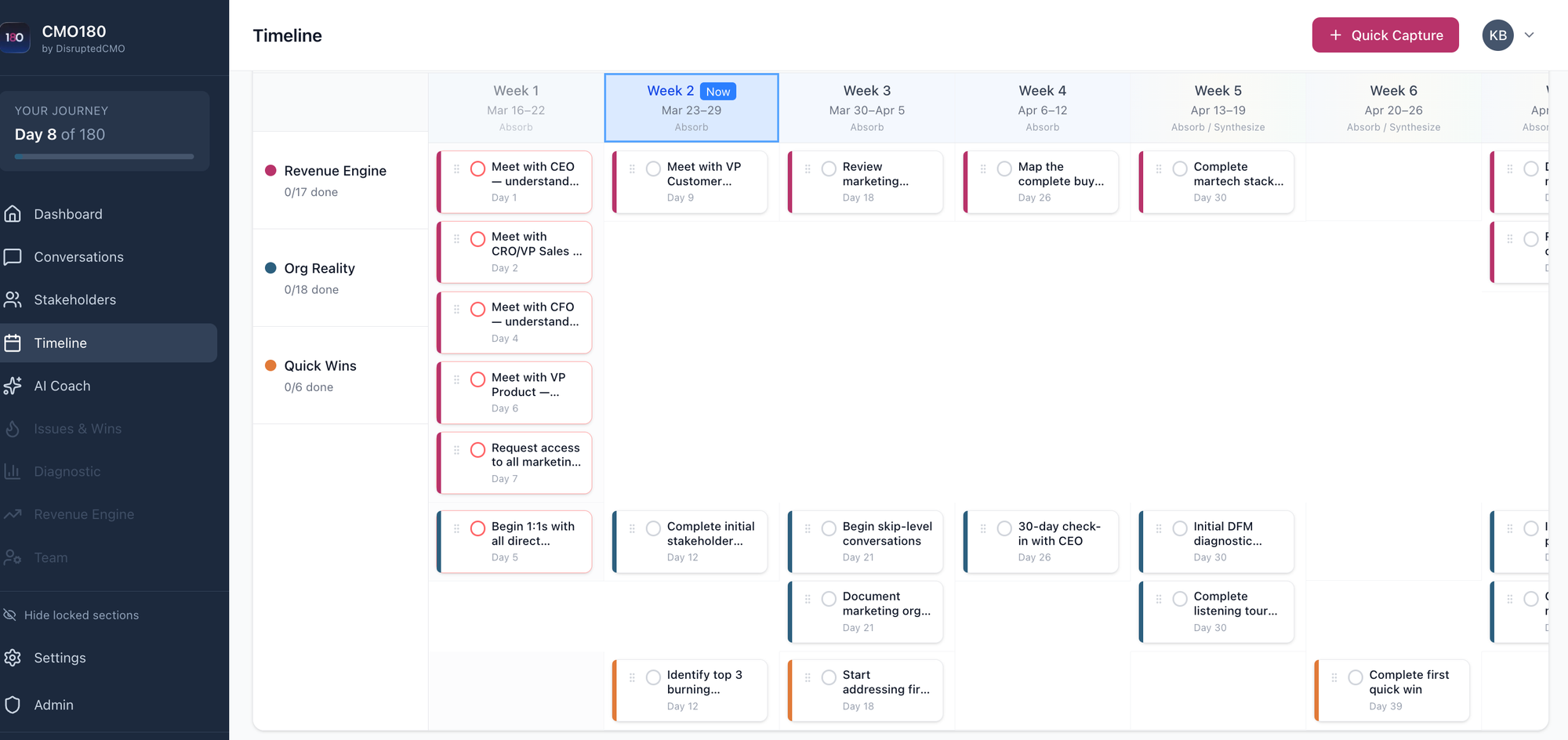Click drag handle on Meet with CFO card

coord(456,310)
